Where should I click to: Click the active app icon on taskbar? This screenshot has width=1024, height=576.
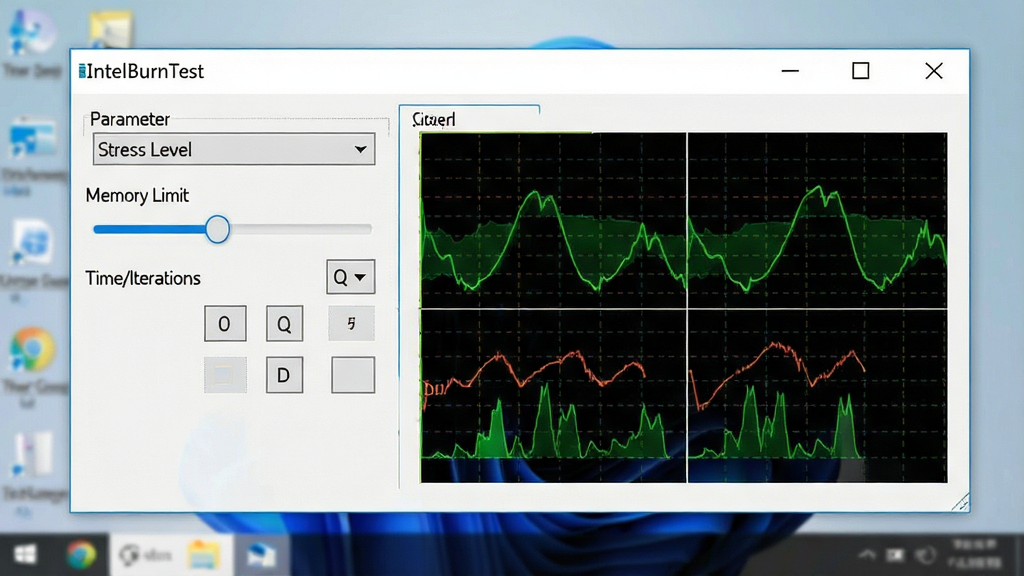pos(261,555)
